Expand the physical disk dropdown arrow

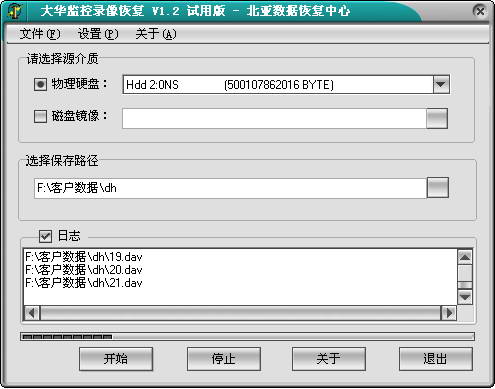coord(441,84)
